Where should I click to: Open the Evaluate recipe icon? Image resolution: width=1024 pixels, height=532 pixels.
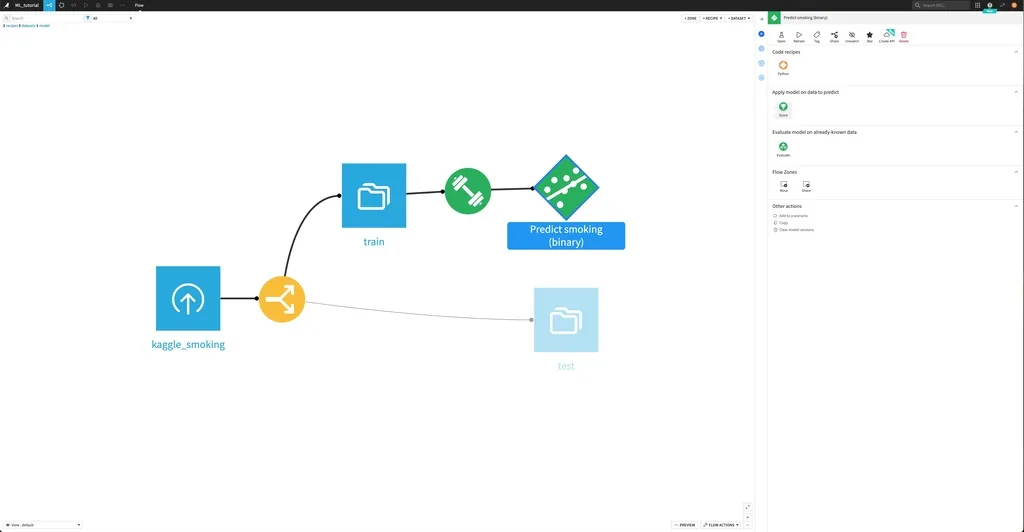point(783,149)
